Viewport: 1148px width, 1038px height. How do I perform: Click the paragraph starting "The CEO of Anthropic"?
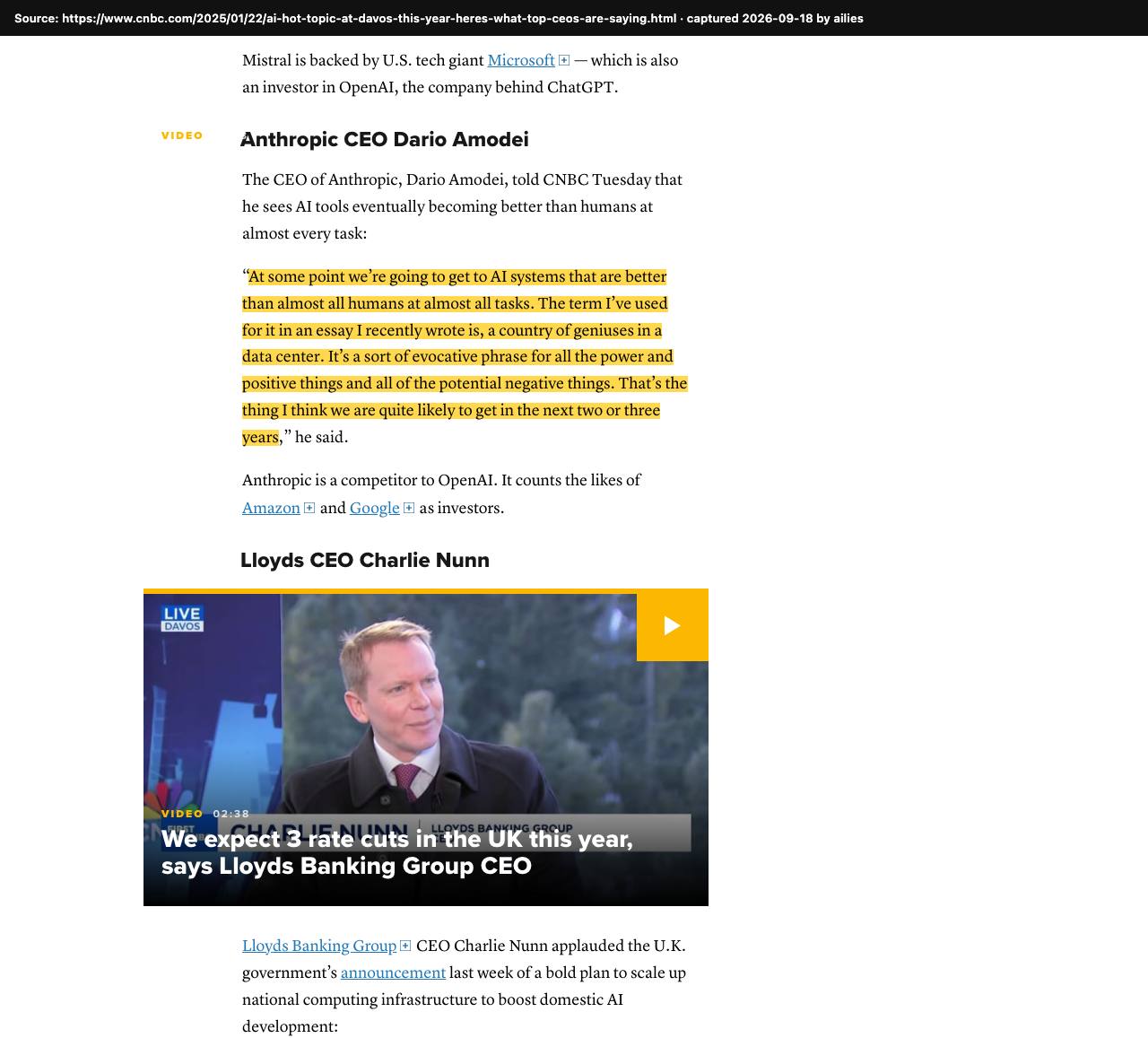[463, 207]
